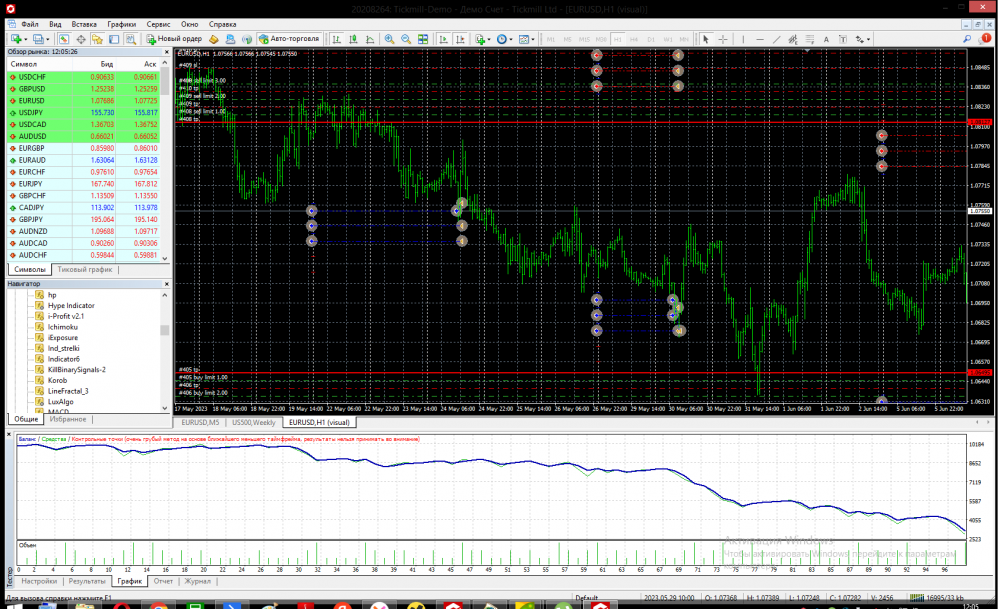Screen dimensions: 1000x609
Task: Zoom in on the chart
Action: click(x=389, y=39)
